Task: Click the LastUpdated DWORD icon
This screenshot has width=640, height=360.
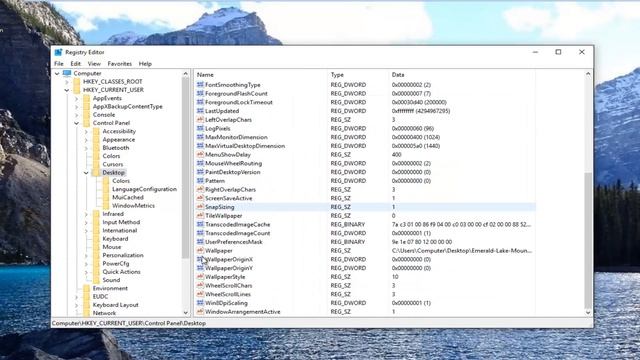Action: click(x=200, y=111)
